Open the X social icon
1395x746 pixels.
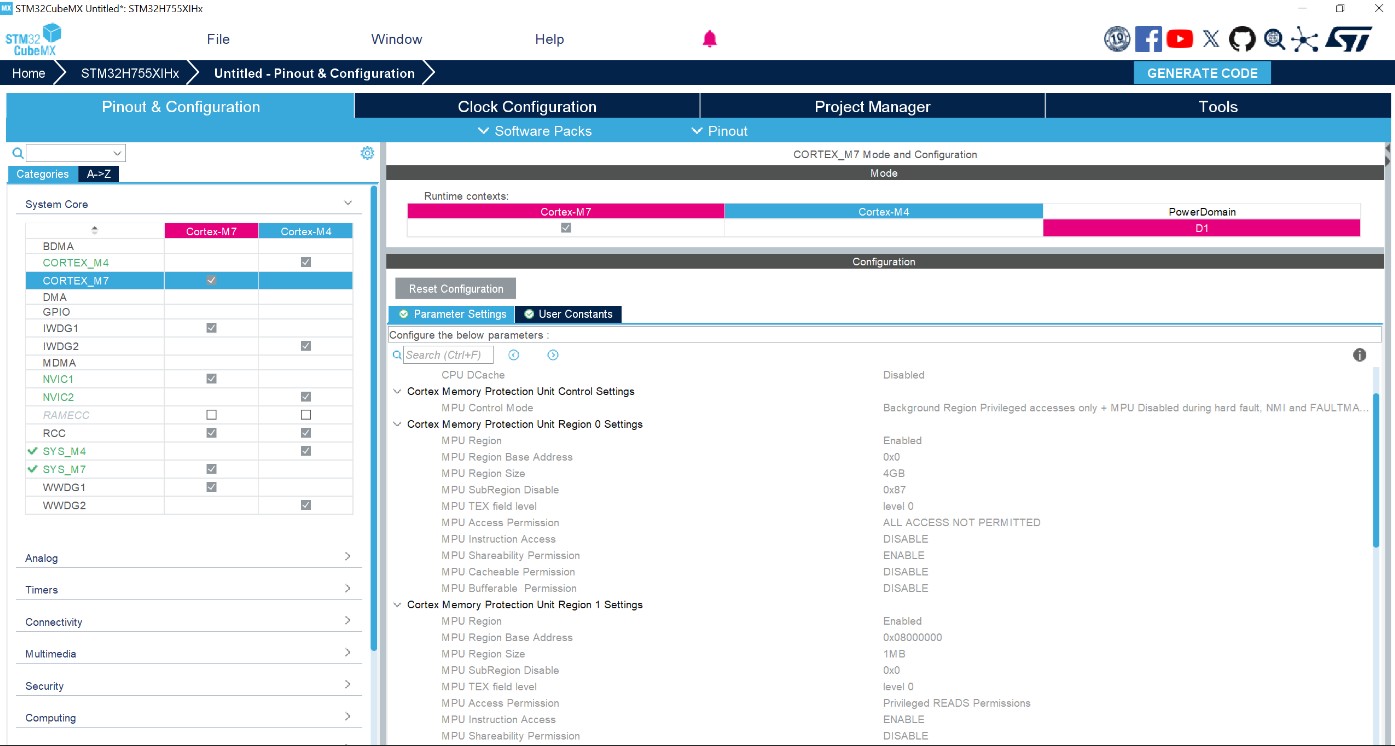click(1211, 39)
